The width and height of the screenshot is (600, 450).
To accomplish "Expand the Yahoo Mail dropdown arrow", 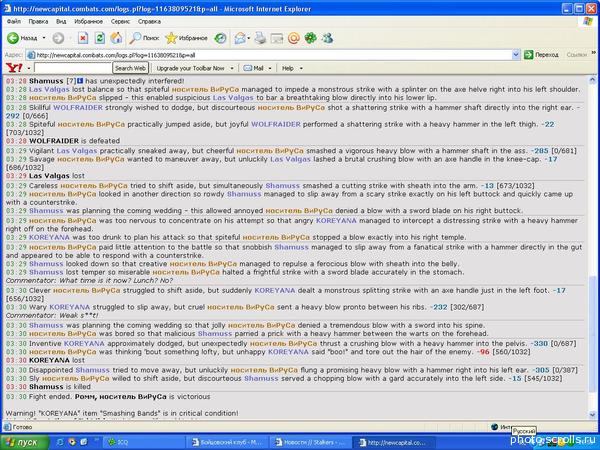I will 270,68.
